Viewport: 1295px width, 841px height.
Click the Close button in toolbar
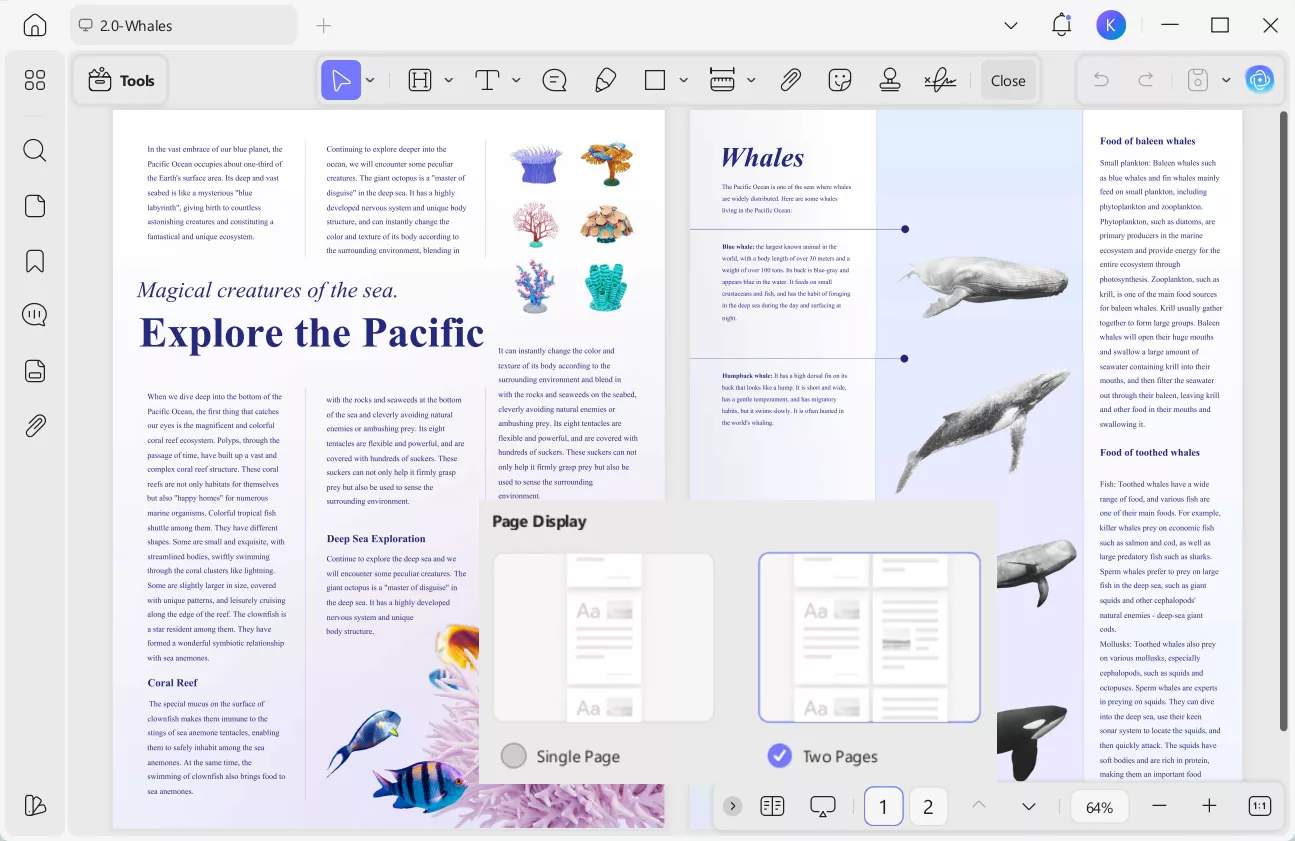(x=1007, y=81)
